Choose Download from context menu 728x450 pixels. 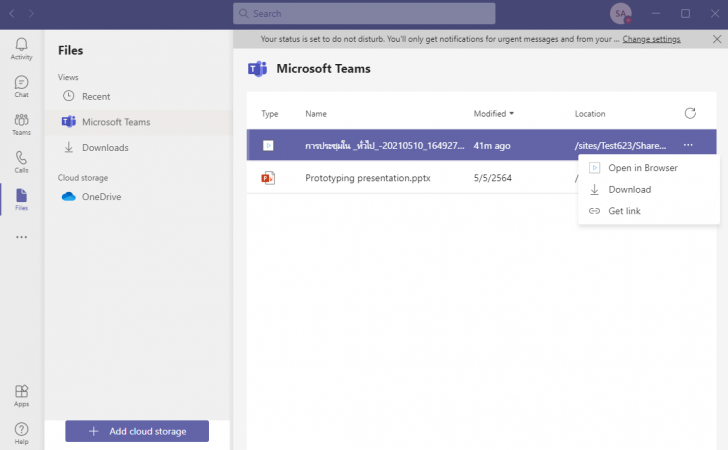(649, 189)
